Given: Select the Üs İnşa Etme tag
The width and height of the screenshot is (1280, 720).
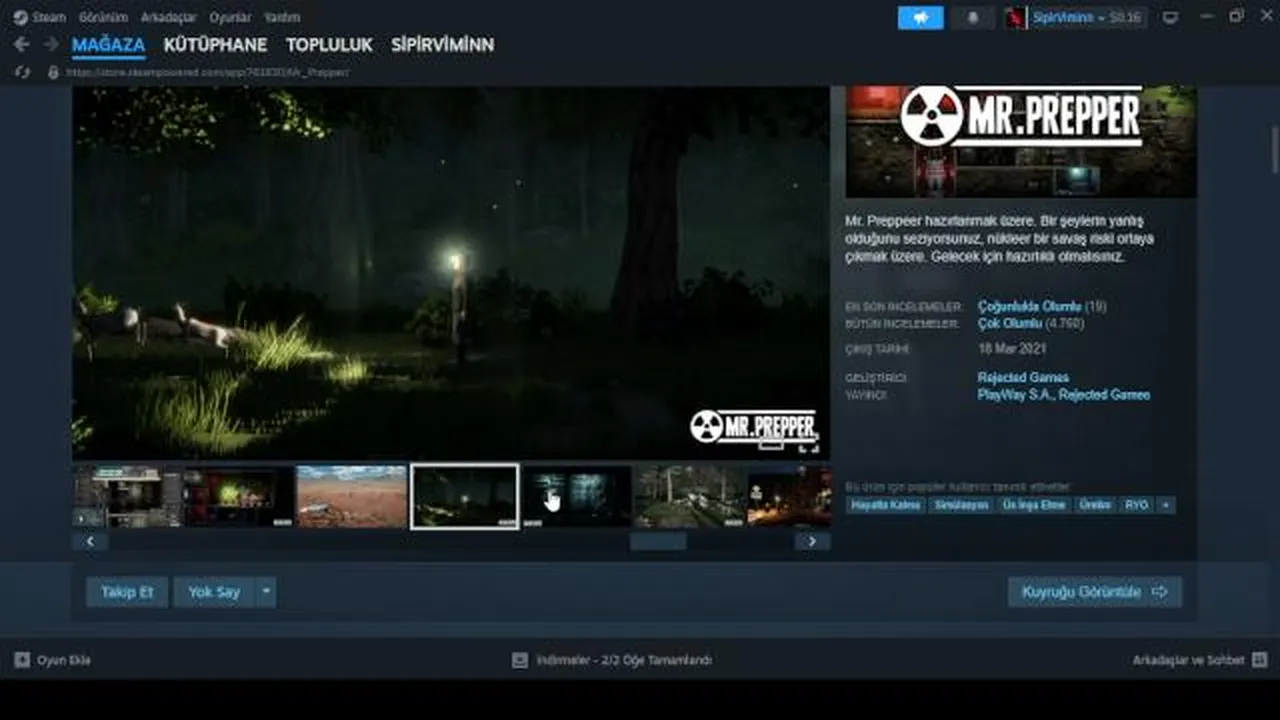Looking at the screenshot, I should [1034, 505].
